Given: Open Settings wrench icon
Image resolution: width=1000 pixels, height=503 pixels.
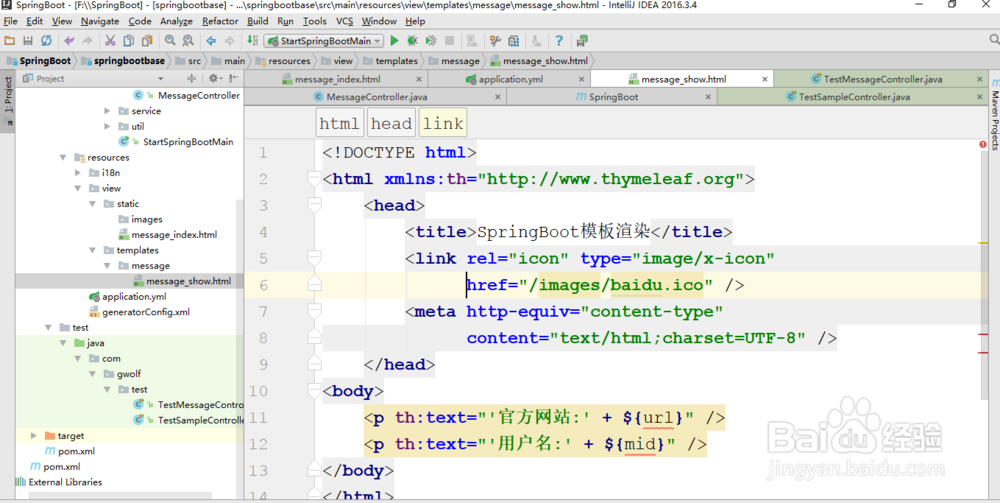Looking at the screenshot, I should [x=495, y=41].
